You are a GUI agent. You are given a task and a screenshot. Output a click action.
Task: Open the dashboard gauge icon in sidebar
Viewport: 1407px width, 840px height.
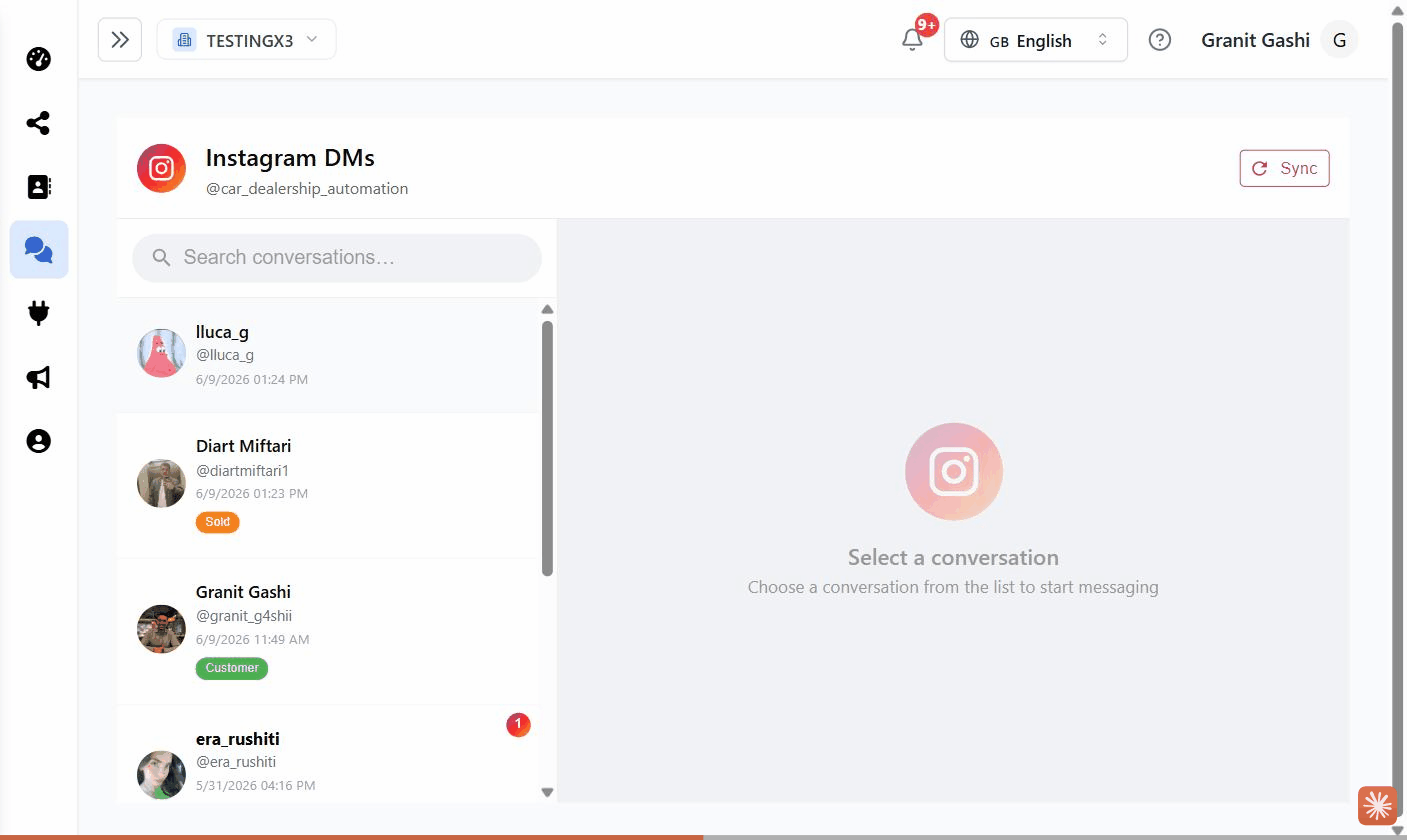(38, 59)
